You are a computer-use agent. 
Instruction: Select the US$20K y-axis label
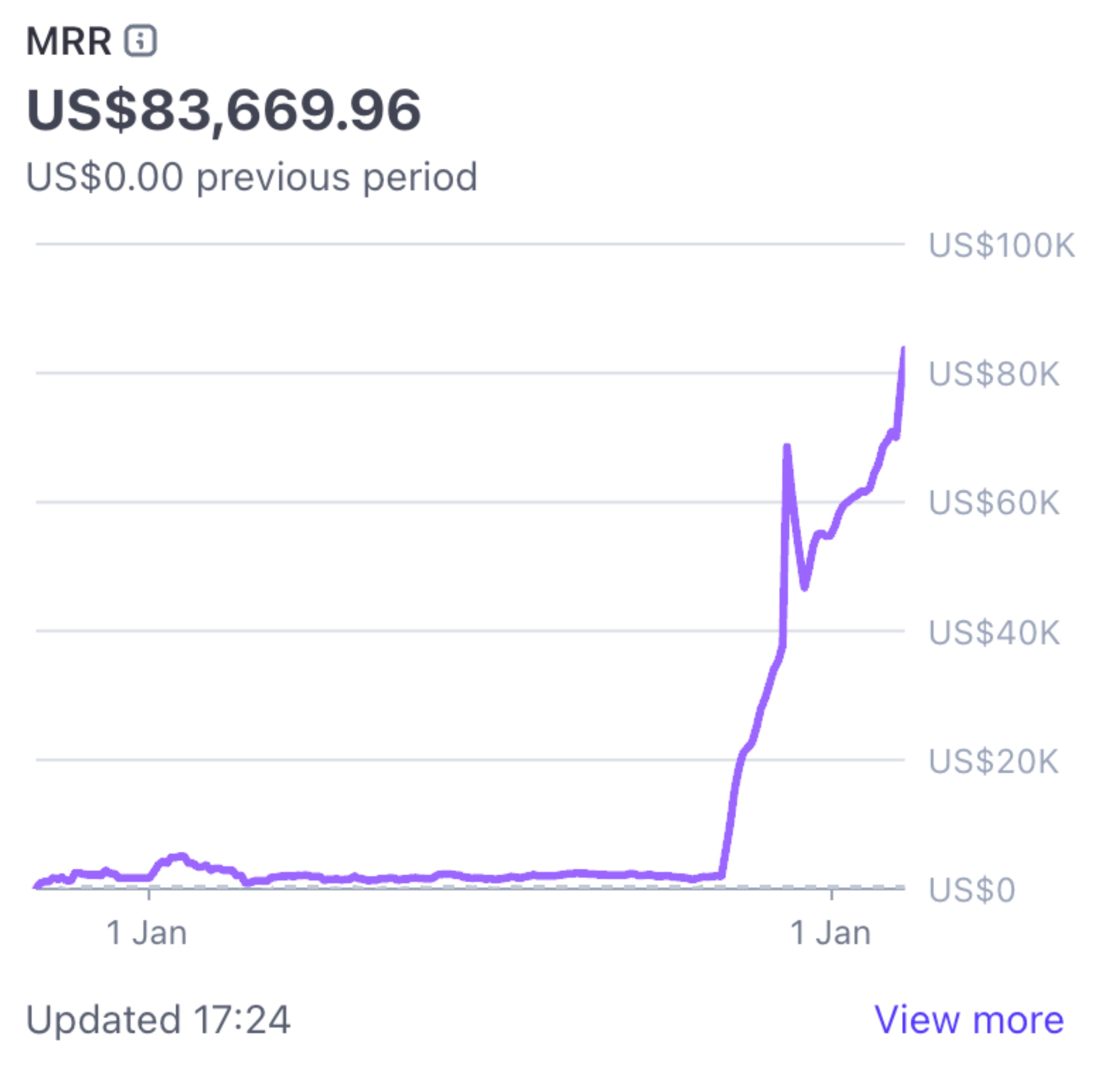click(994, 761)
